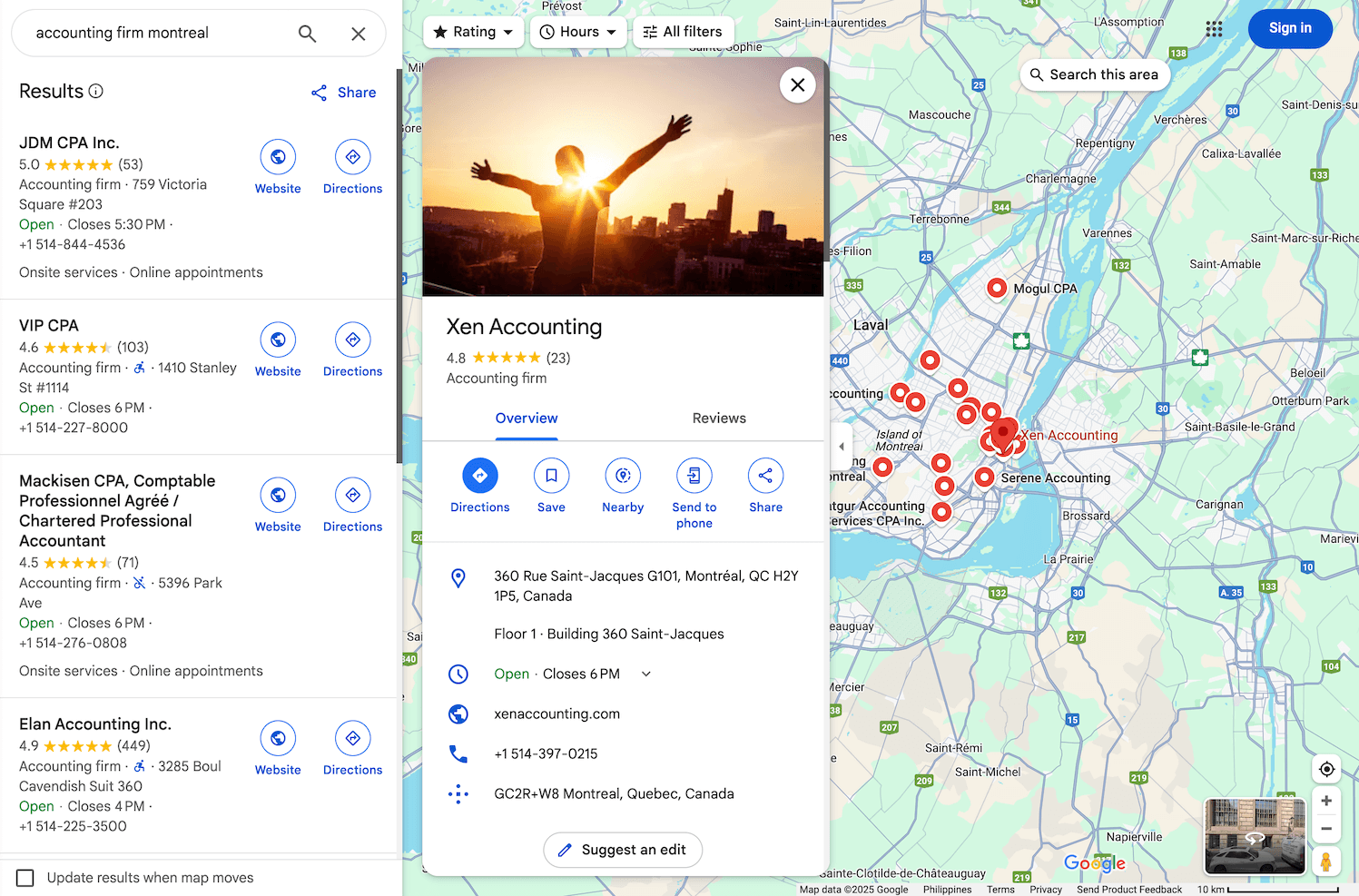This screenshot has height=896, width=1359.
Task: Click the Terms link in map footer
Action: pos(1000,890)
